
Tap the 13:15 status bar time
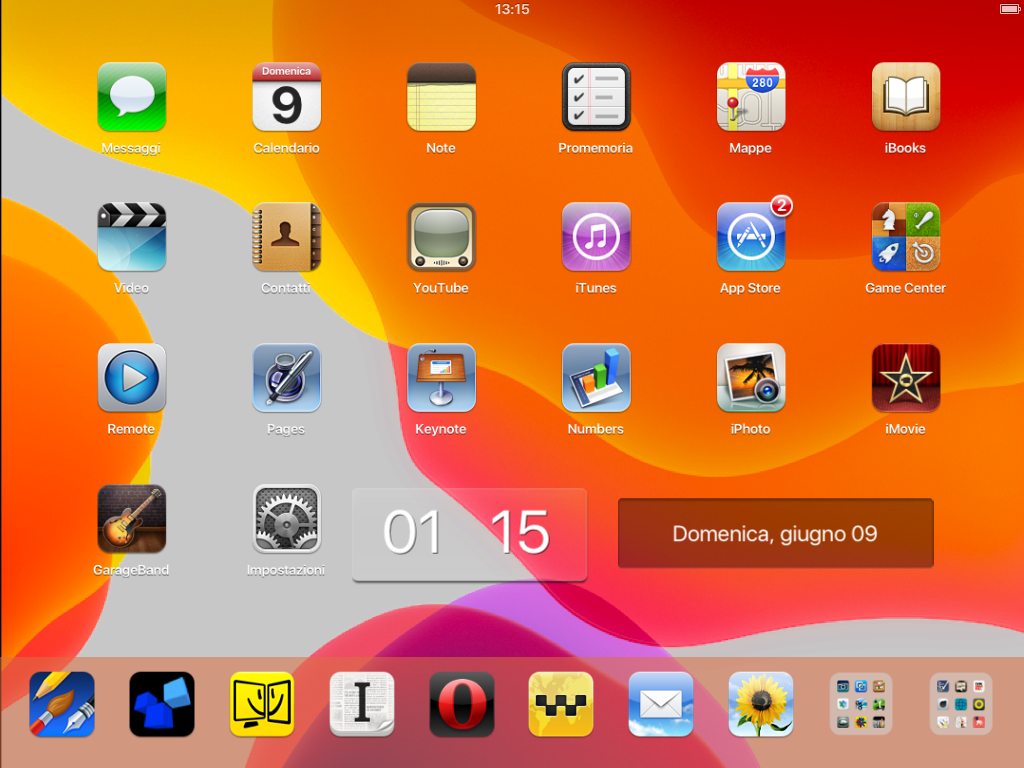[x=512, y=9]
